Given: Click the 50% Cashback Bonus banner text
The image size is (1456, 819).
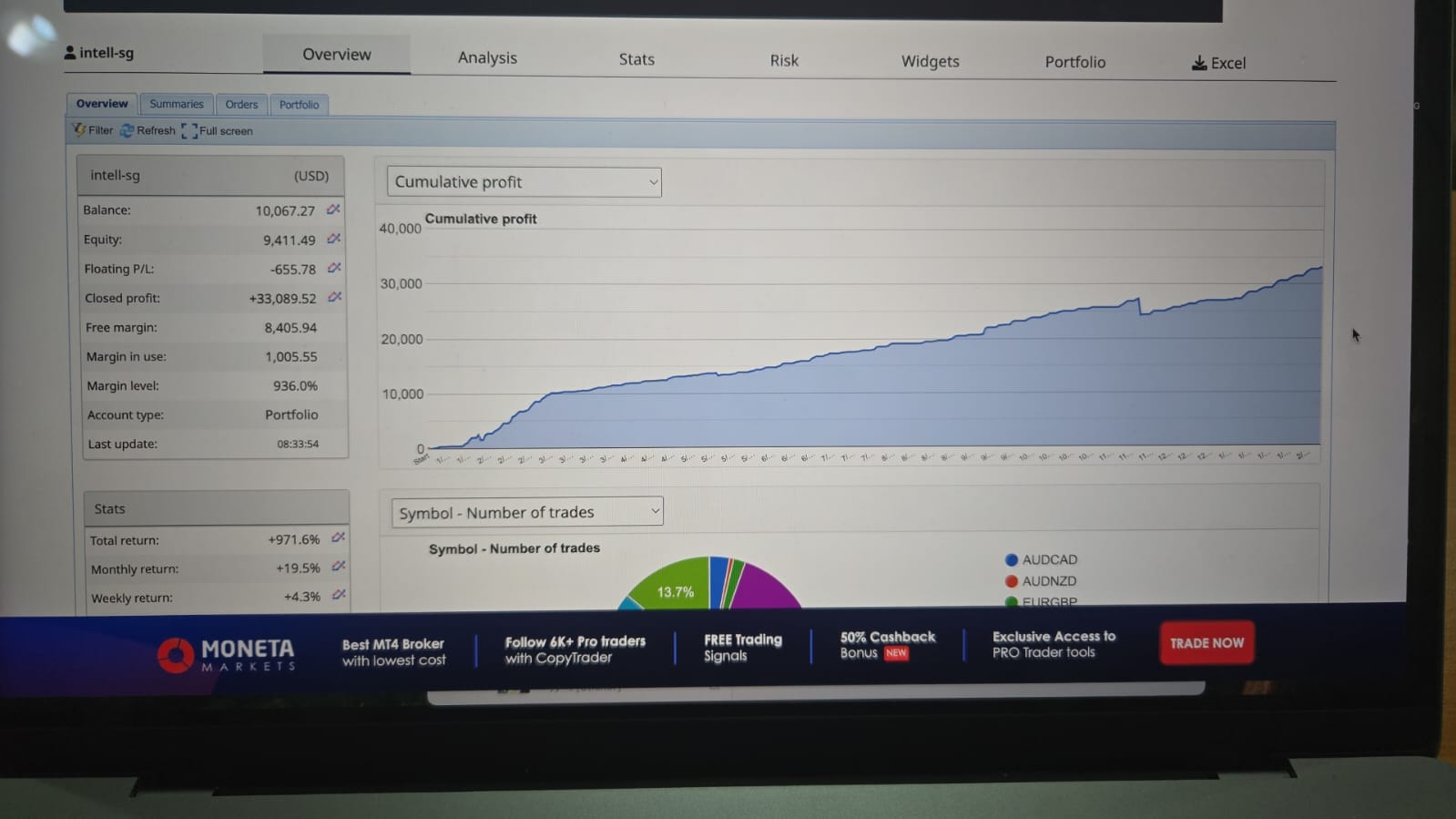Looking at the screenshot, I should click(888, 645).
